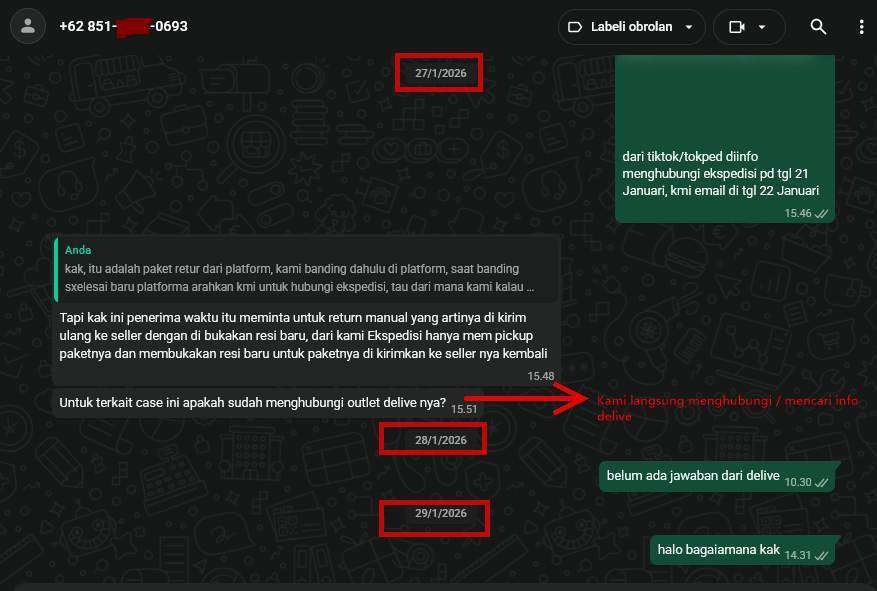Click double check mark on 10.30 message
Image resolution: width=877 pixels, height=591 pixels.
tap(822, 482)
